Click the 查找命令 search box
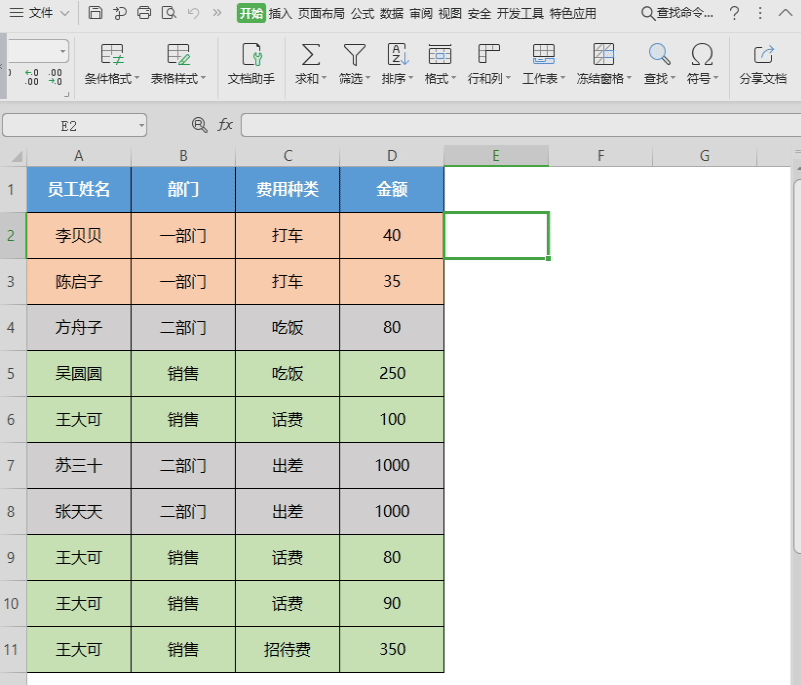The width and height of the screenshot is (801, 685). (x=677, y=13)
